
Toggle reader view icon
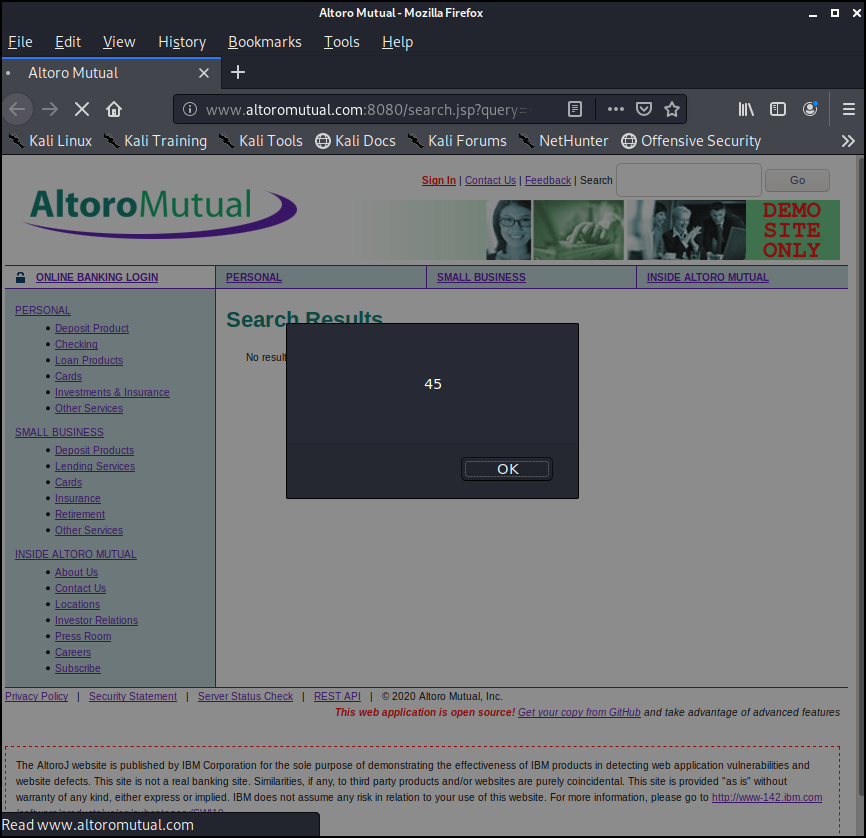point(575,109)
